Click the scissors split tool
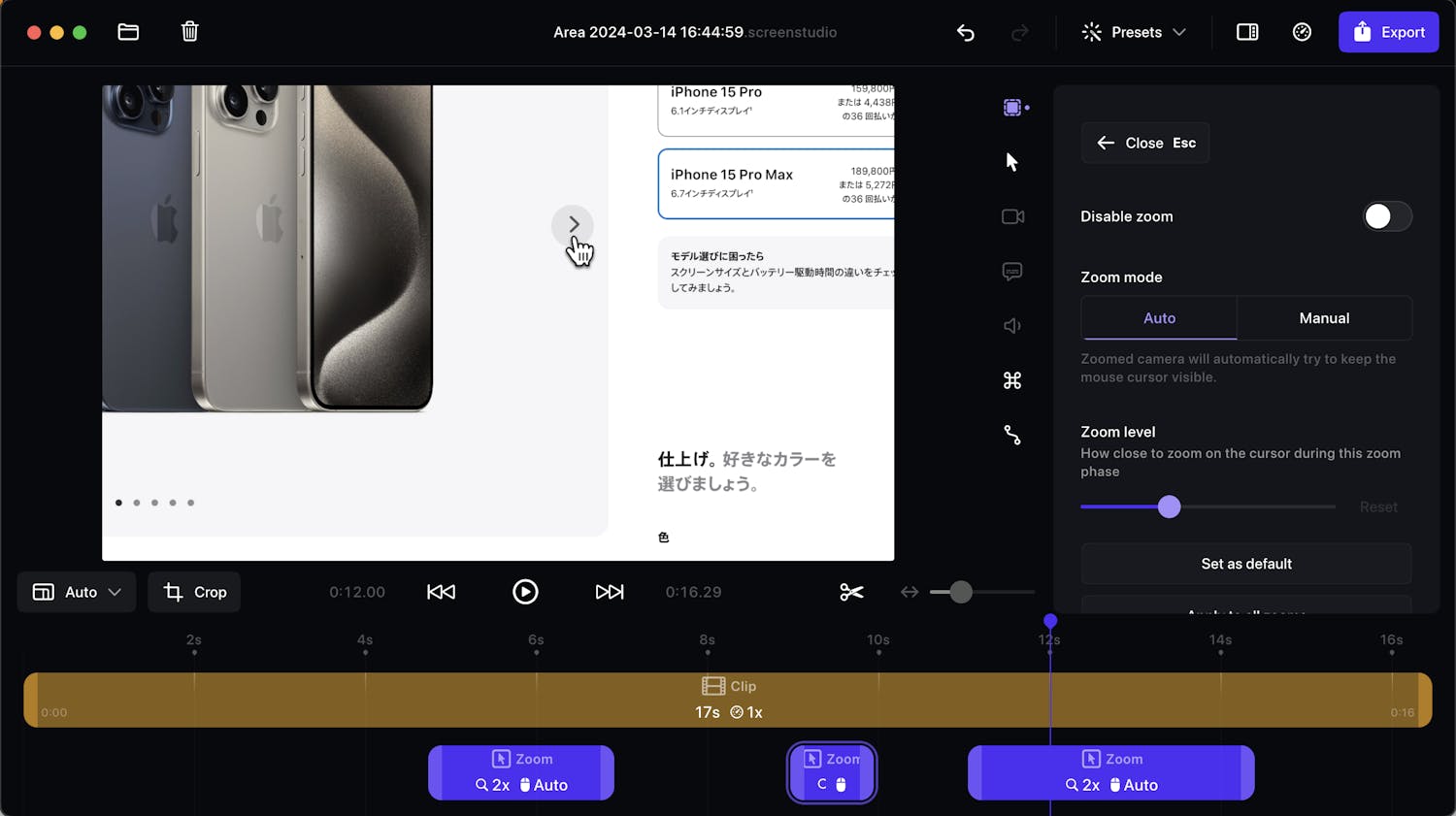This screenshot has height=816, width=1456. pyautogui.click(x=851, y=592)
